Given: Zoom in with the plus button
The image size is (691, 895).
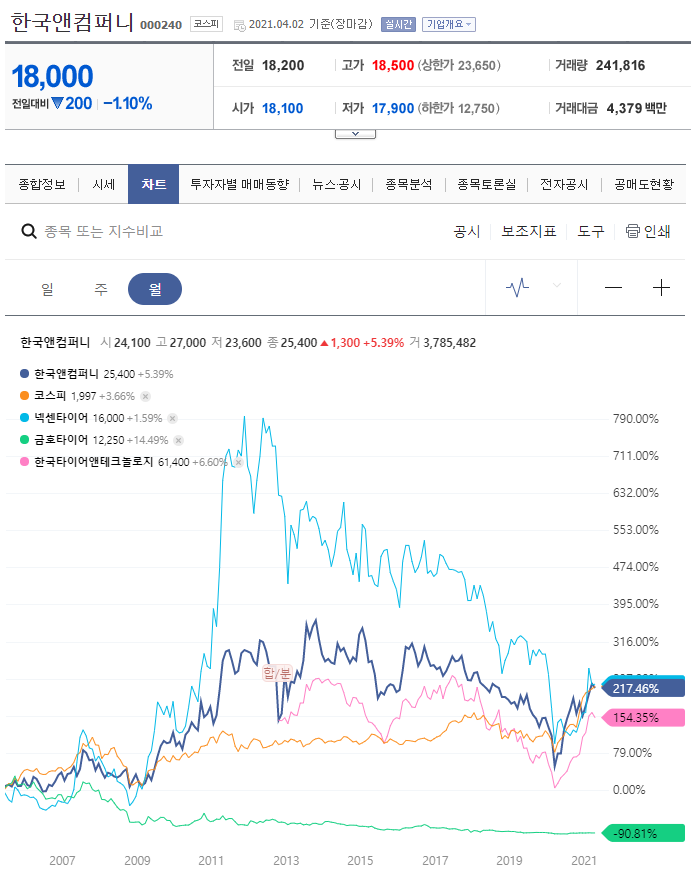Looking at the screenshot, I should pyautogui.click(x=661, y=287).
